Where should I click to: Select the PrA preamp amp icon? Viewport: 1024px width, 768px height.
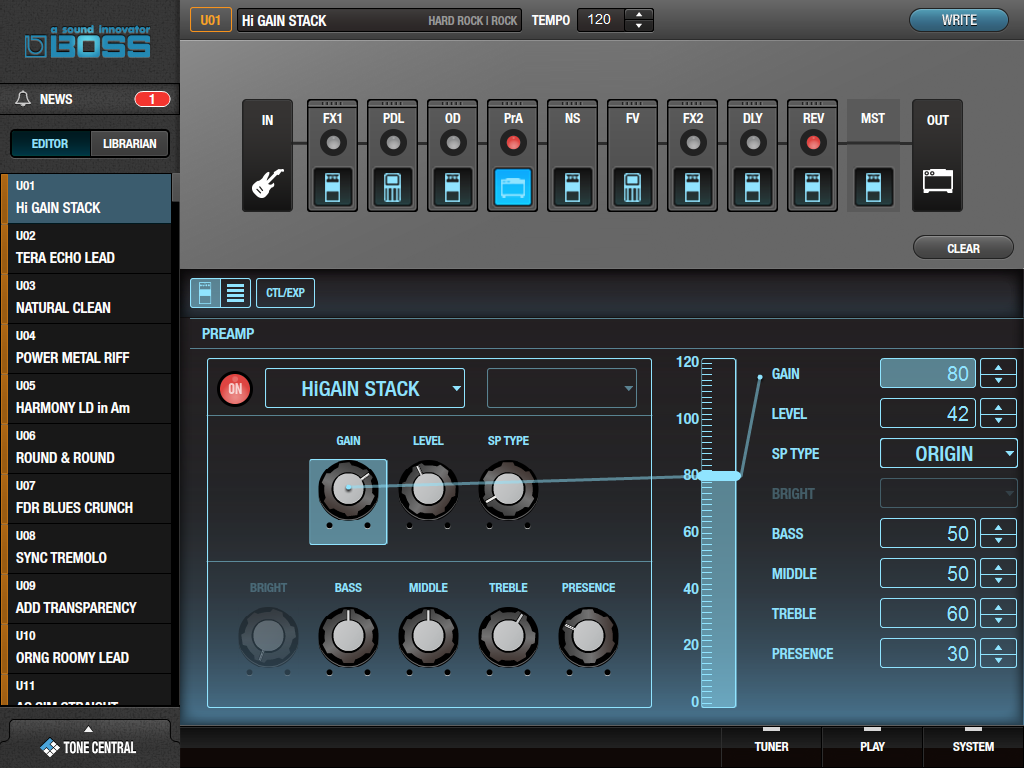513,187
